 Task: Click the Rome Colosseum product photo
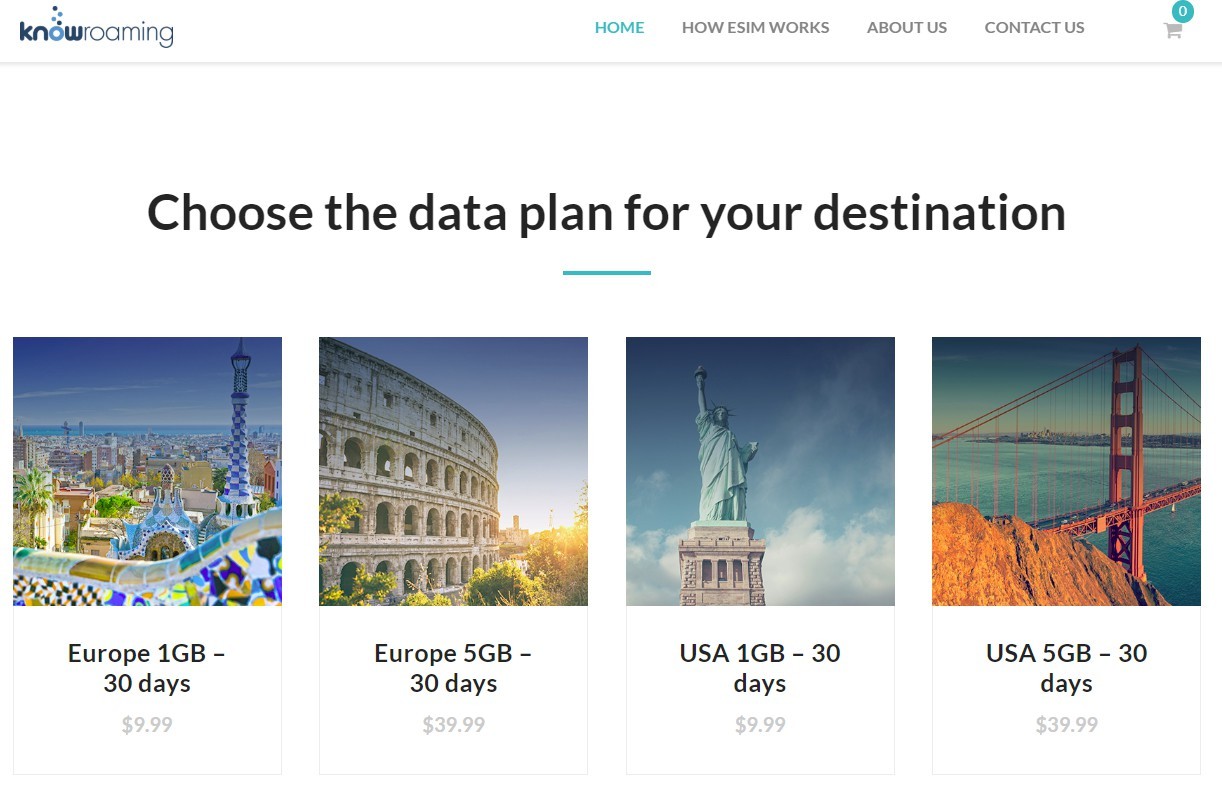click(453, 471)
